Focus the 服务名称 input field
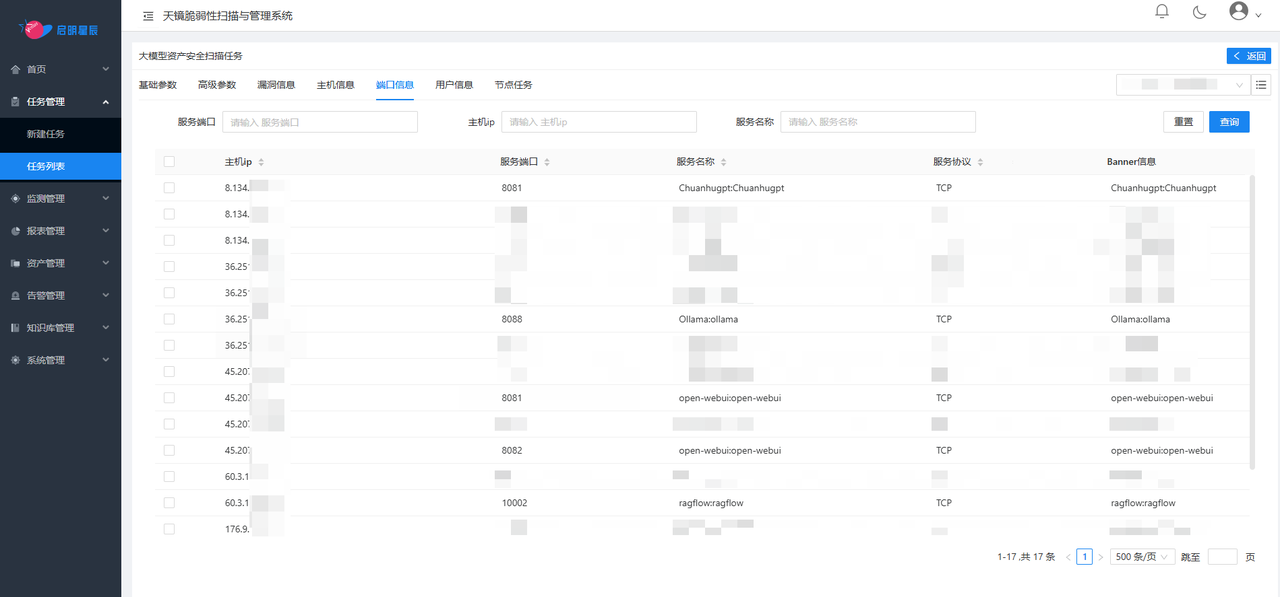 (877, 122)
